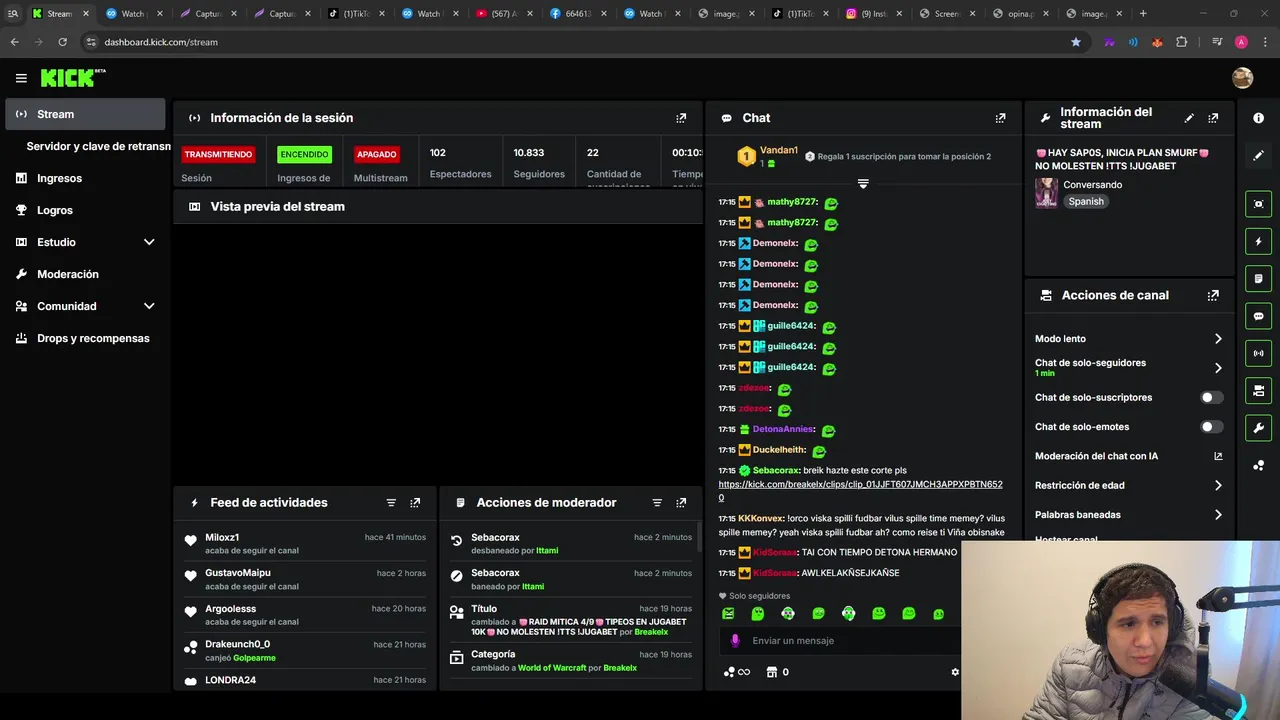Pick the angry green emote in chat
This screenshot has height=720, width=1280.
728,613
